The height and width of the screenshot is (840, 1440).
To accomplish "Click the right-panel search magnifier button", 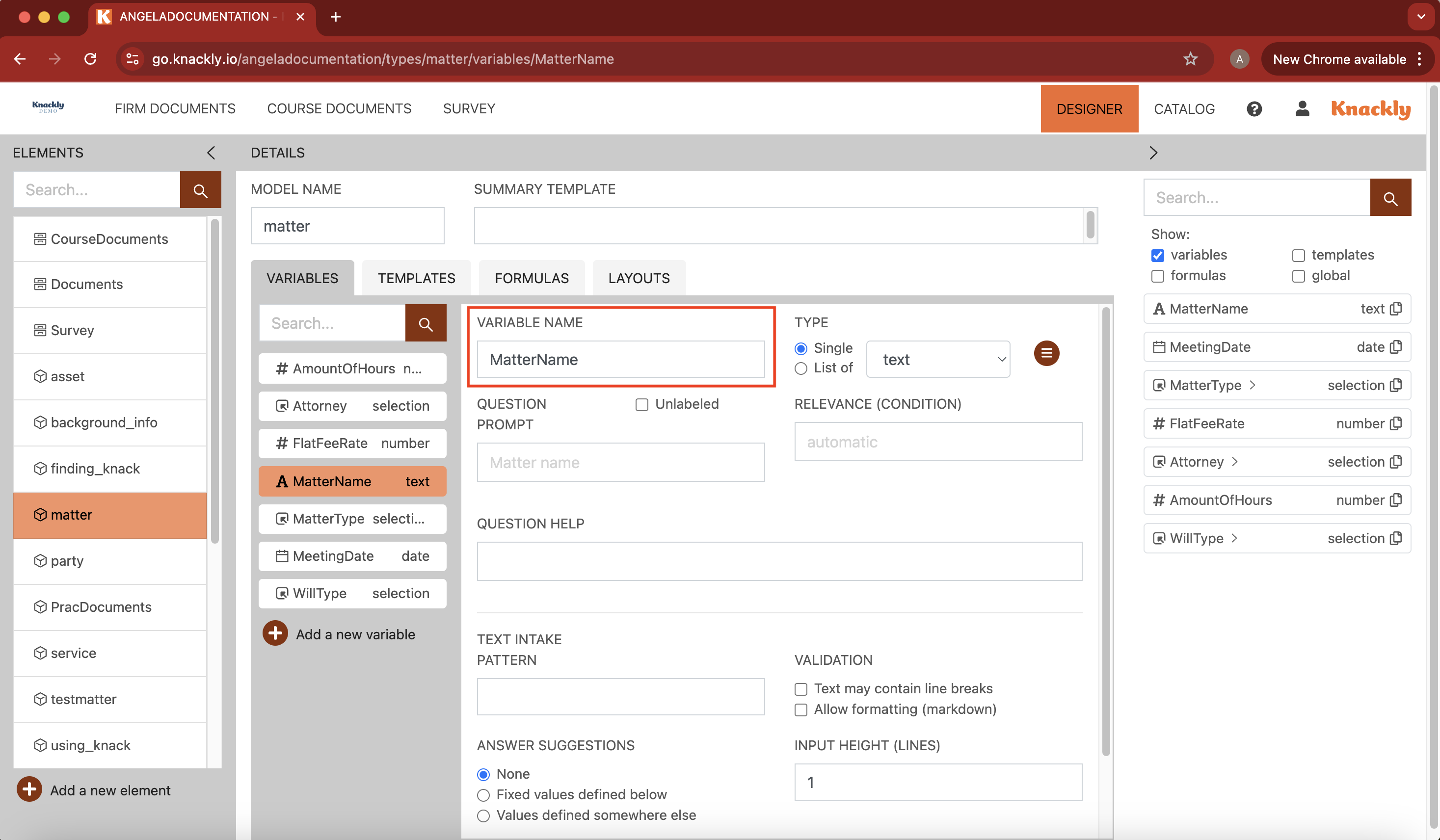I will click(1390, 198).
